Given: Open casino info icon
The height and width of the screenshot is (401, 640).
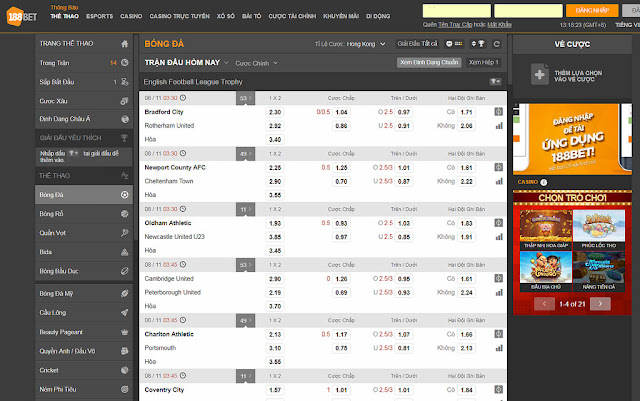Looking at the screenshot, I should pos(544,182).
